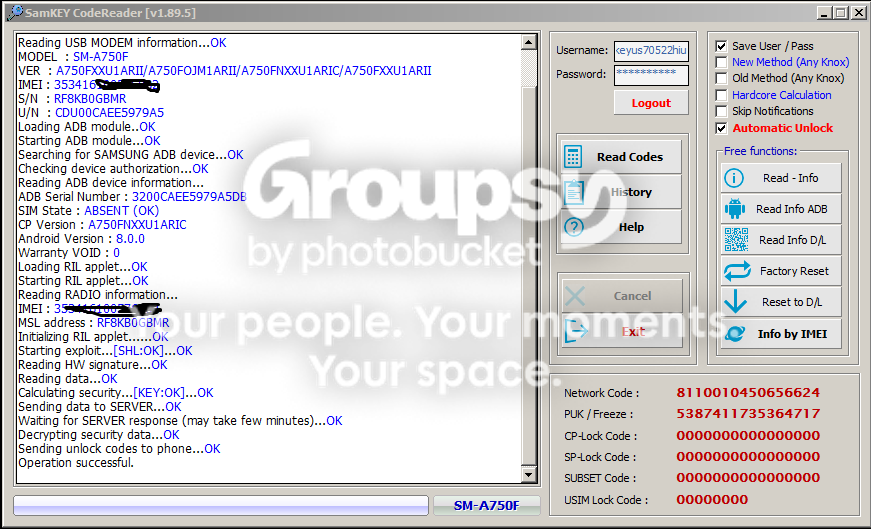Screen dimensions: 871x529
Task: Click the SM-A750F model status label
Action: click(487, 505)
